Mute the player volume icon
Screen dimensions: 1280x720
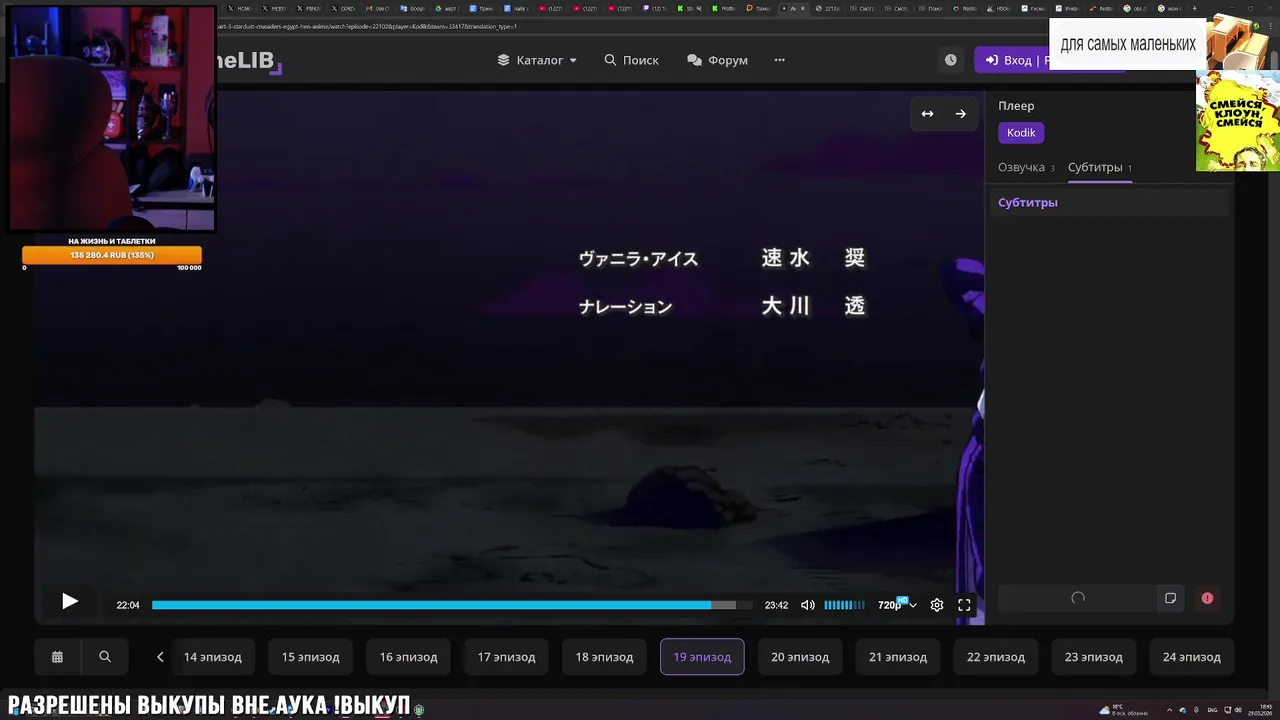[808, 605]
